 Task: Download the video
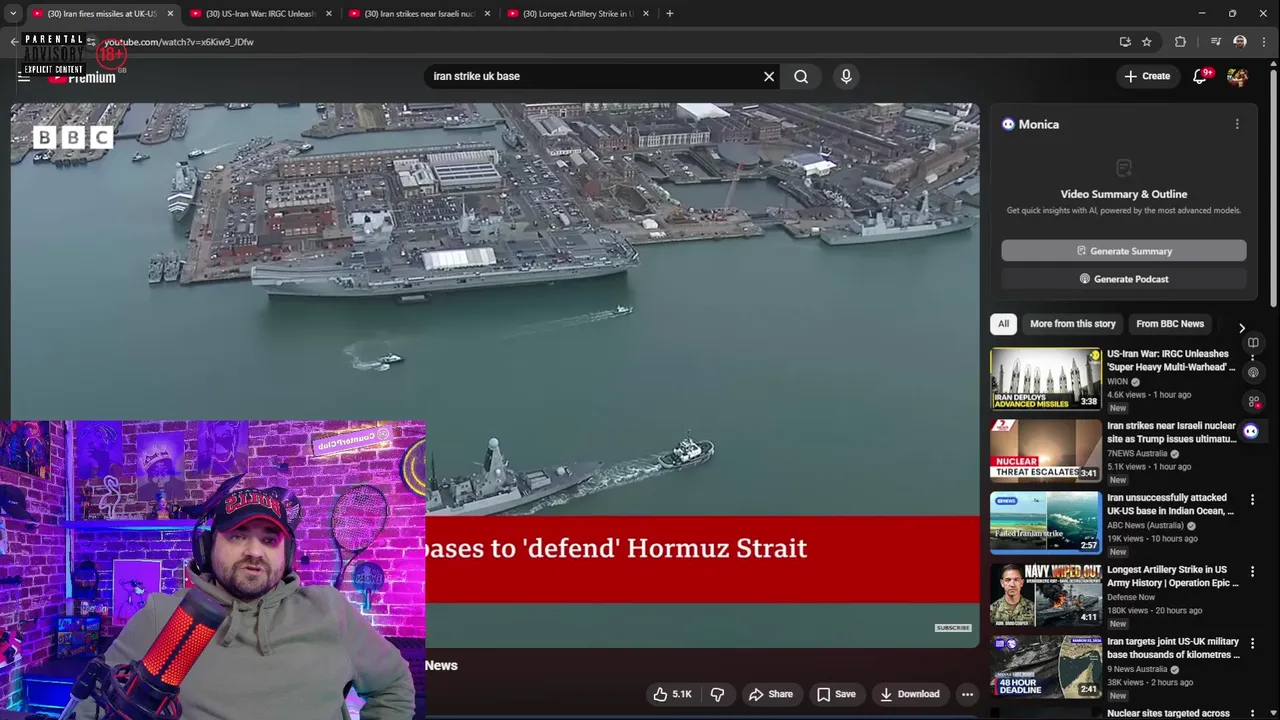pyautogui.click(x=908, y=694)
